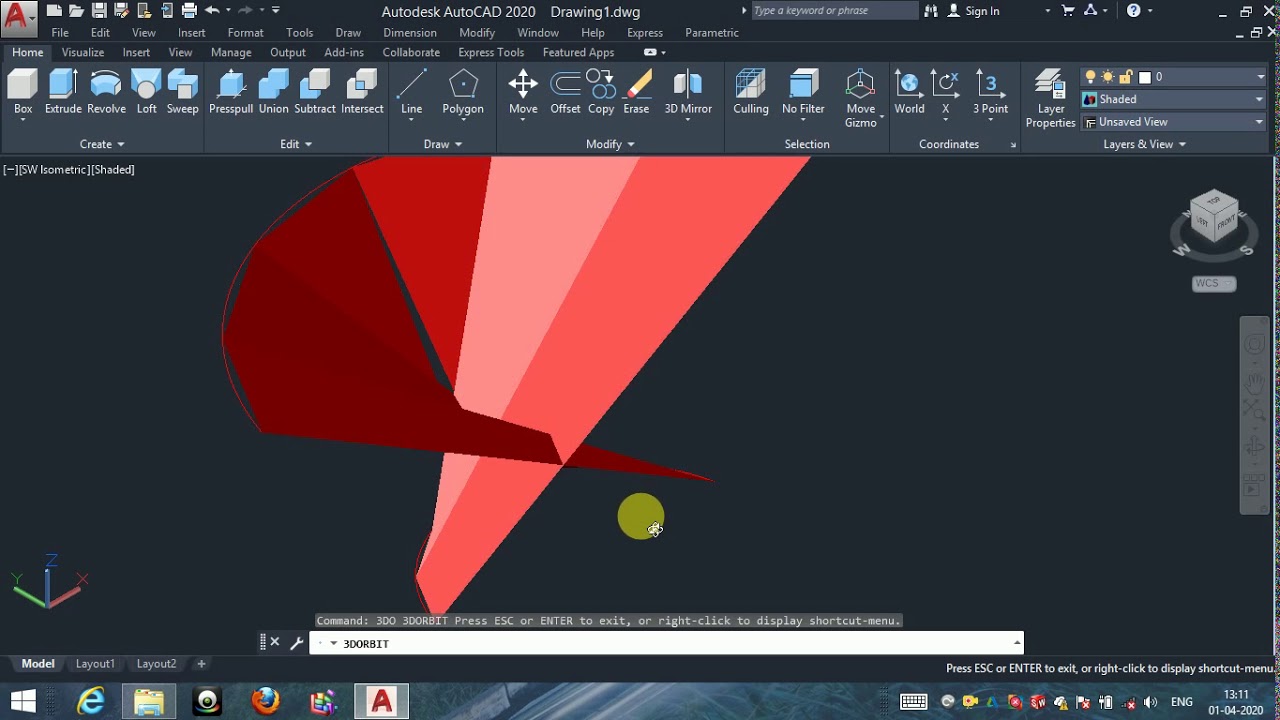Select the Sweep tool
1280x720 pixels.
182,92
